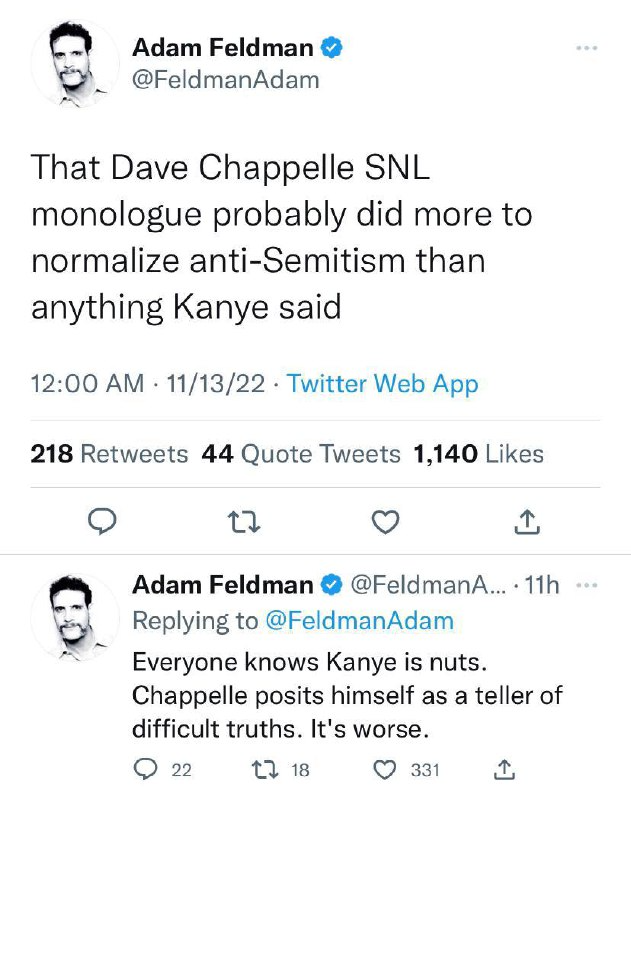
Task: Like the main Chappelle tweet
Action: (x=385, y=521)
